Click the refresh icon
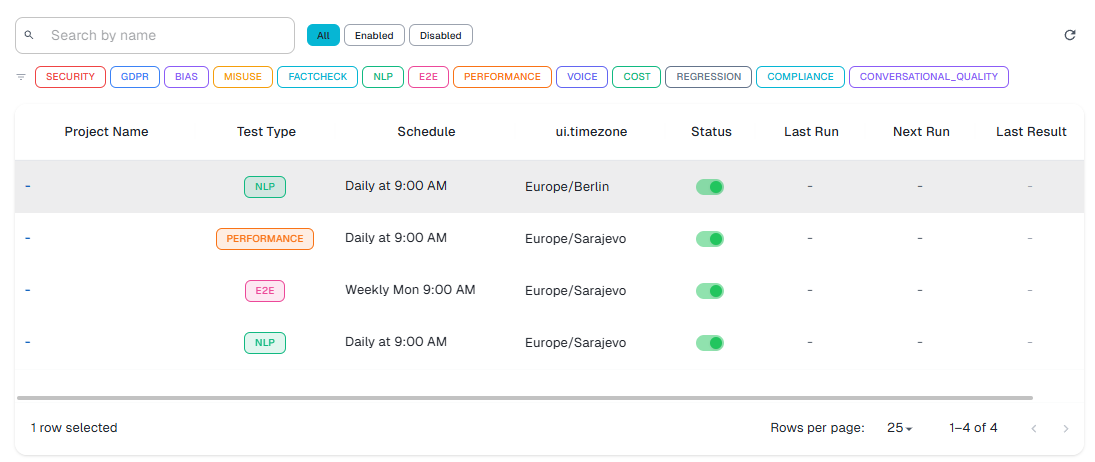The height and width of the screenshot is (462, 1095). pos(1069,35)
